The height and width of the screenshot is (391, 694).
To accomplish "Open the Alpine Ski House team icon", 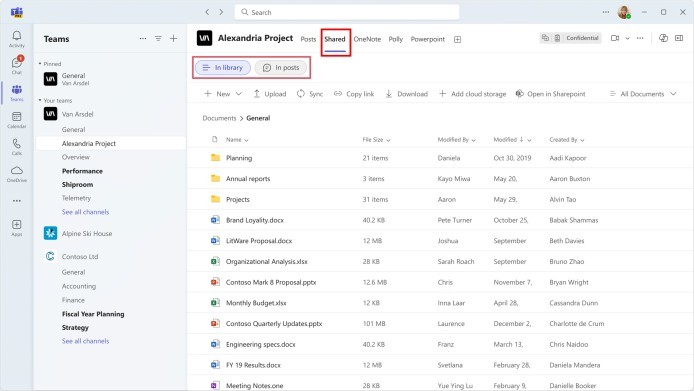I will pyautogui.click(x=50, y=233).
